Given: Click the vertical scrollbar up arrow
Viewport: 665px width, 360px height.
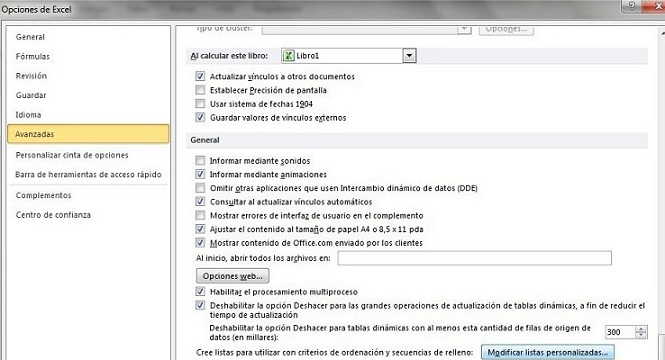Looking at the screenshot, I should pos(662,32).
